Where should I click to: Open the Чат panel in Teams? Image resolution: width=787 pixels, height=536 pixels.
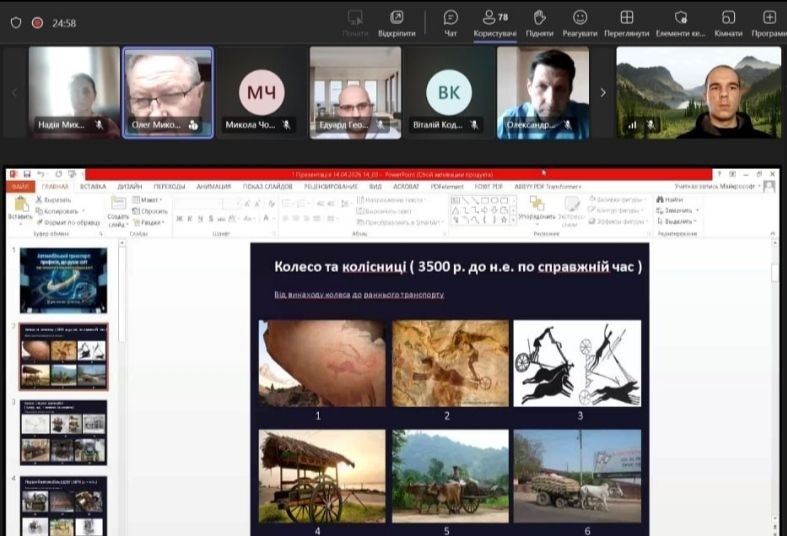pyautogui.click(x=451, y=18)
